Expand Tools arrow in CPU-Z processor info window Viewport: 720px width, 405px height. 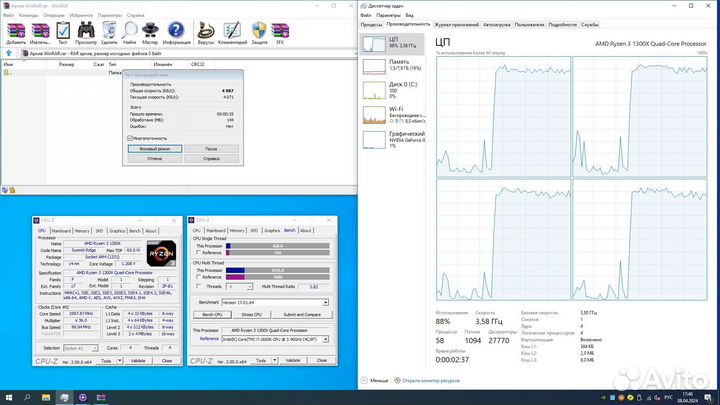pos(119,361)
